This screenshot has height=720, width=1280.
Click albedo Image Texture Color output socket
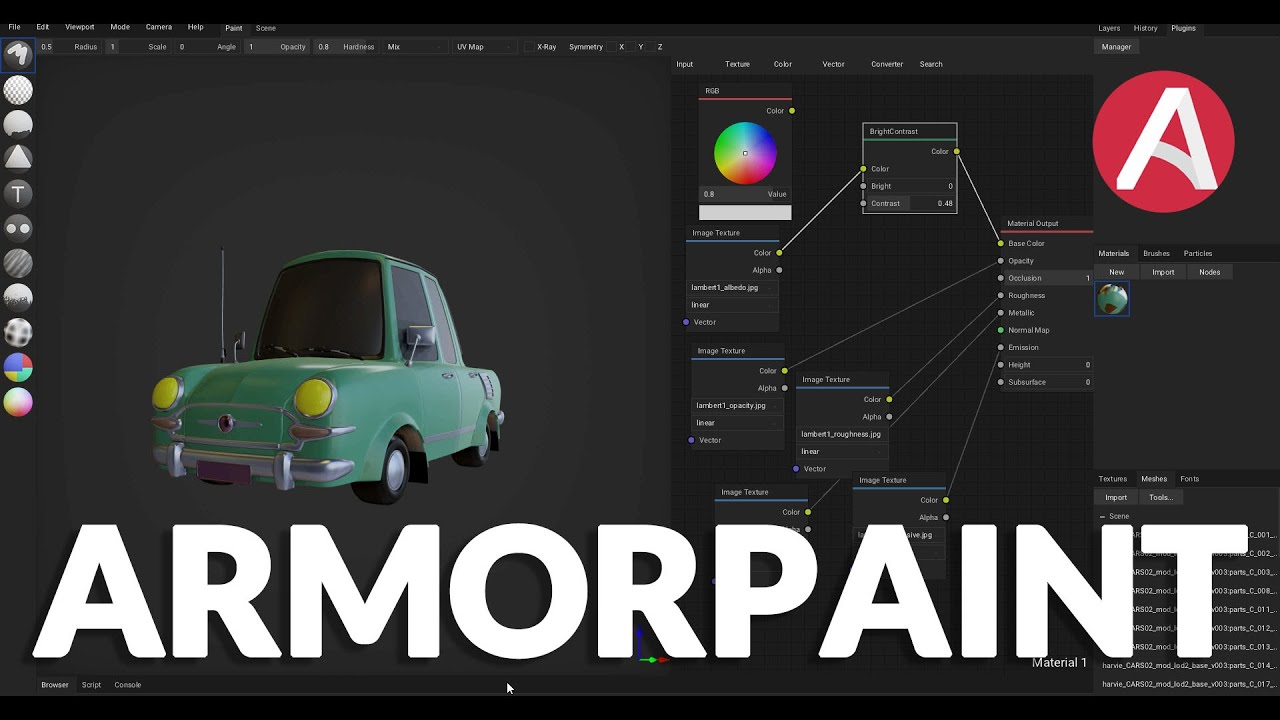pyautogui.click(x=779, y=253)
